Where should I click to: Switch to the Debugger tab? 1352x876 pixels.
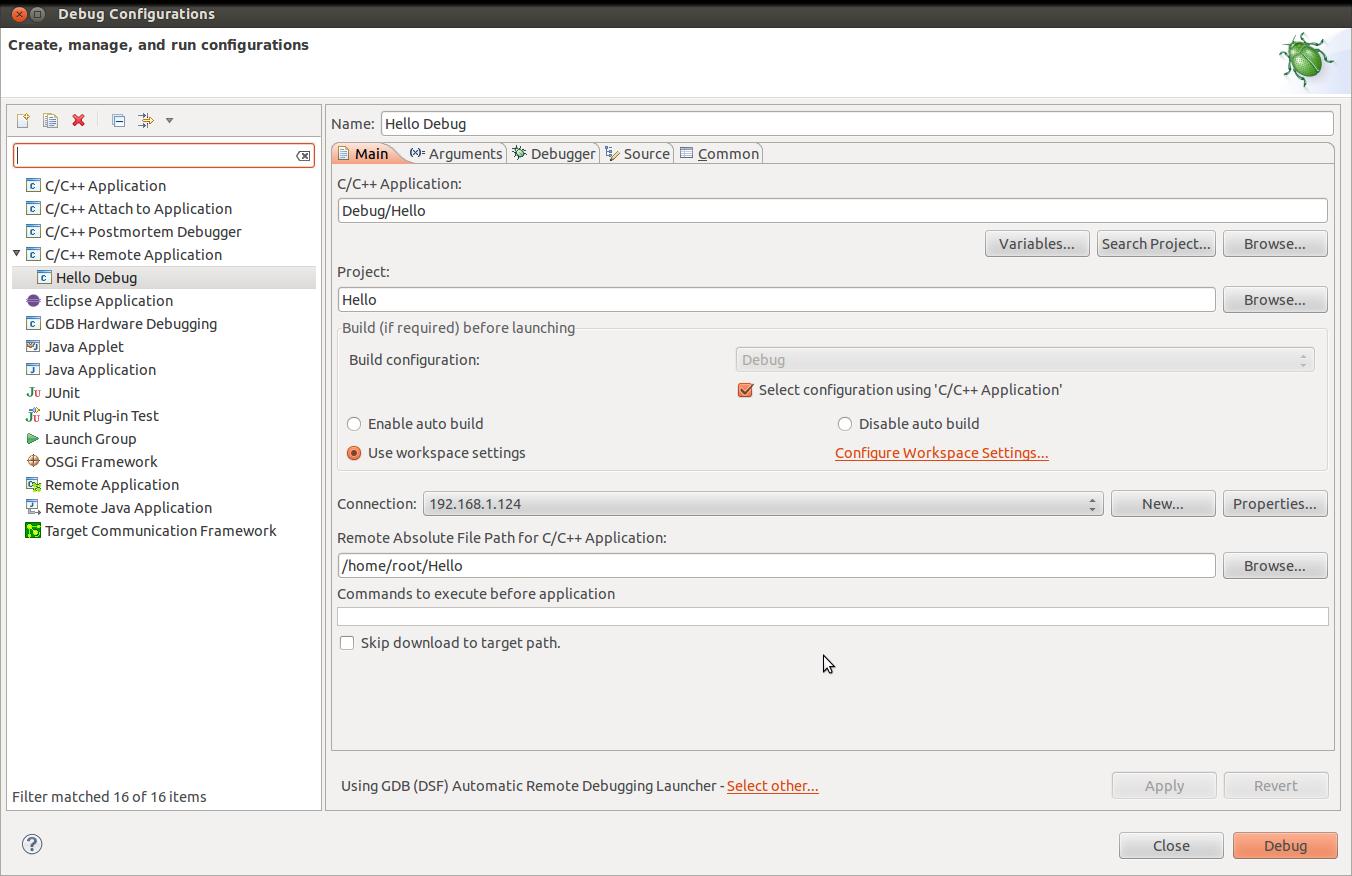pos(554,154)
